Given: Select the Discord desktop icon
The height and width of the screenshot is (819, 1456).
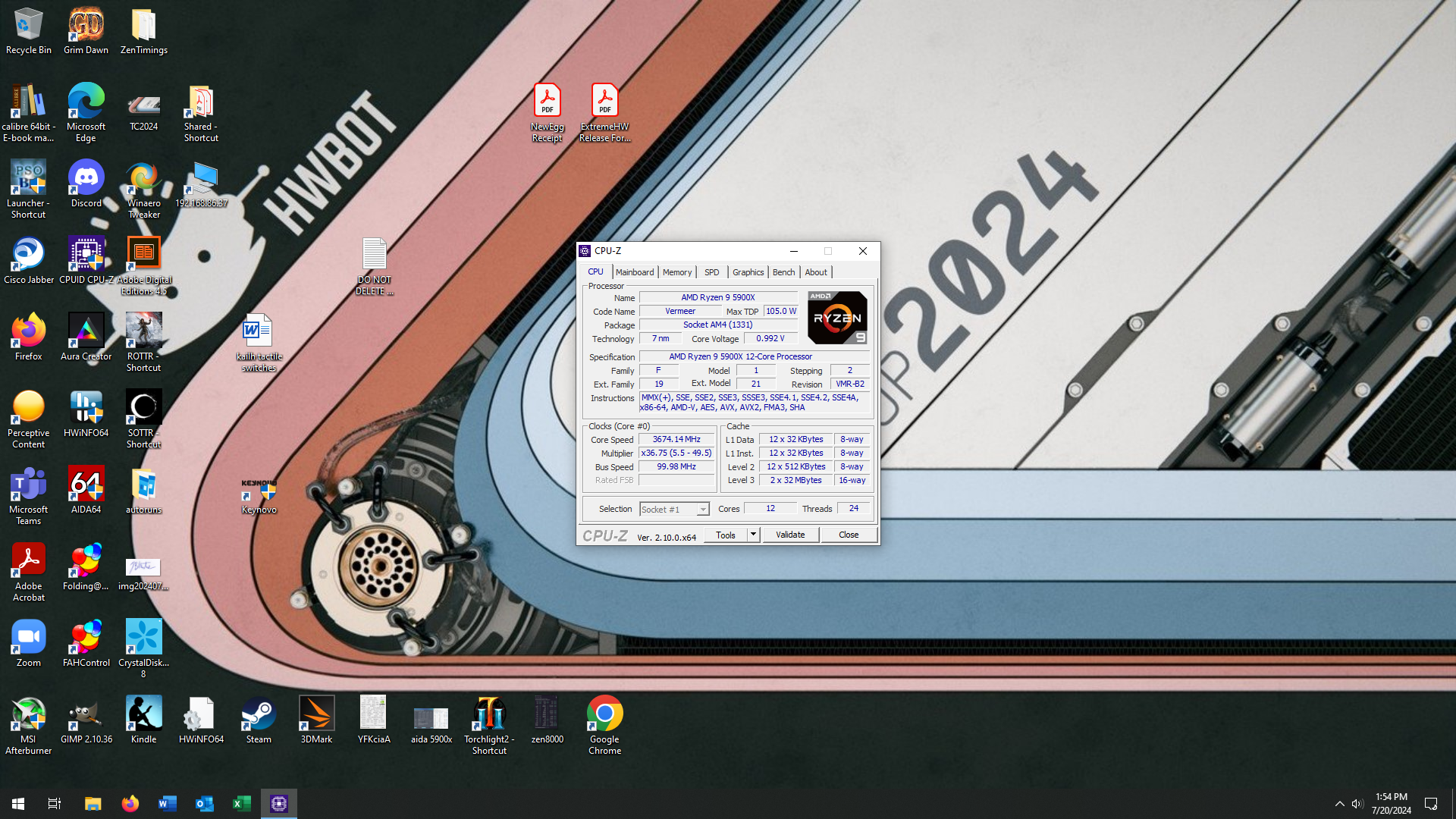Looking at the screenshot, I should click(86, 184).
